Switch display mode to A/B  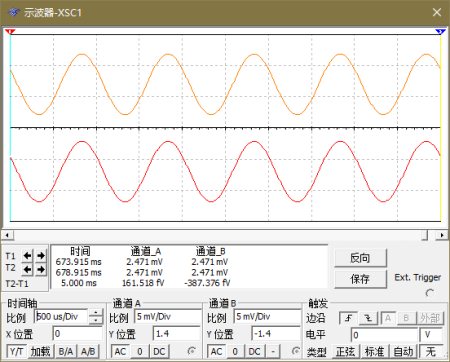click(x=88, y=351)
